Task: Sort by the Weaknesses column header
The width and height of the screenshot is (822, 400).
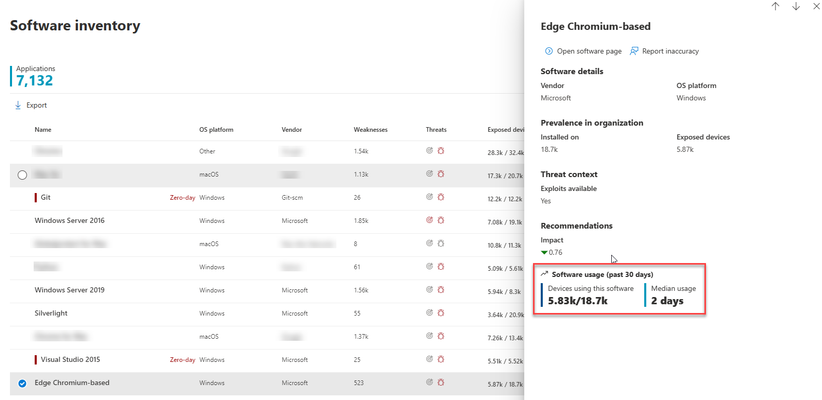Action: point(370,129)
